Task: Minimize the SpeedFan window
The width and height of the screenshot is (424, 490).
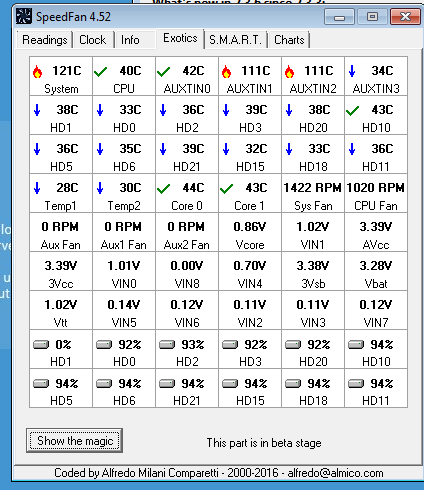Action: pyautogui.click(x=339, y=17)
